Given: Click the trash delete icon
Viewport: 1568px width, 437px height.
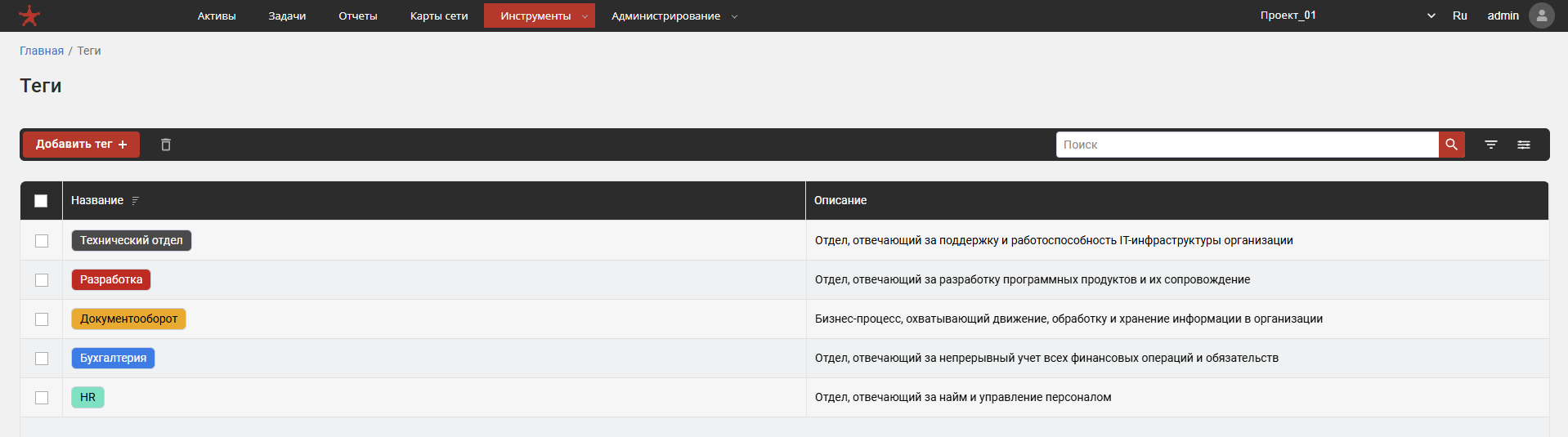Looking at the screenshot, I should tap(166, 145).
